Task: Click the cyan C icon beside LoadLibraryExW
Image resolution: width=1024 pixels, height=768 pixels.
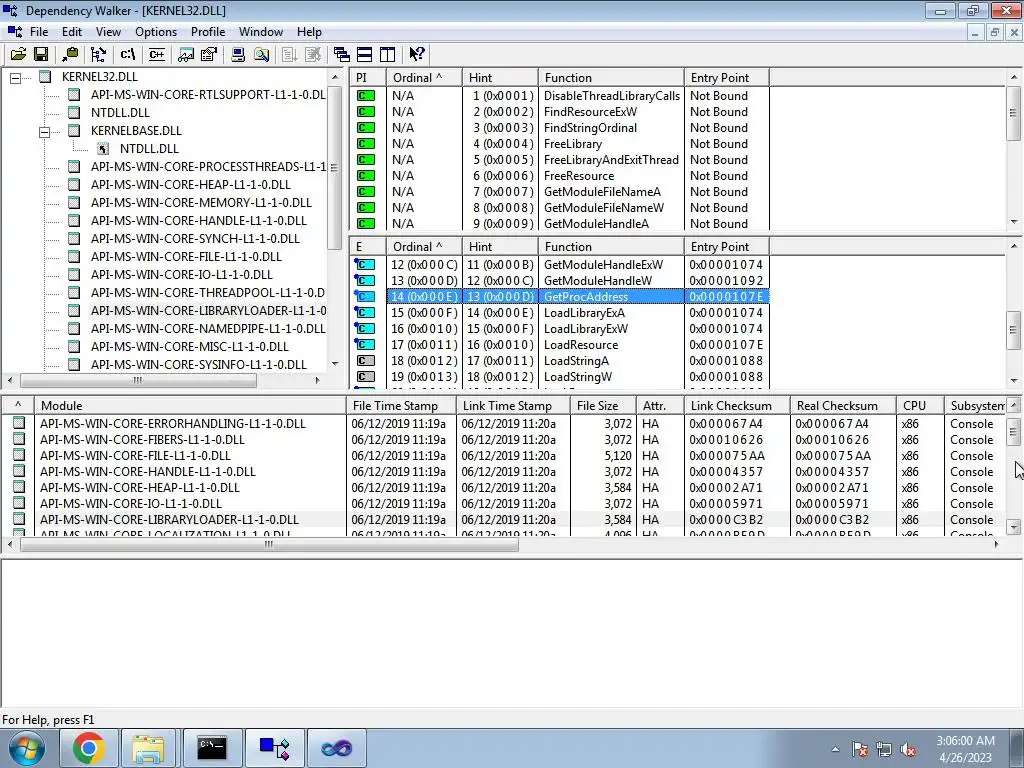Action: click(x=364, y=328)
